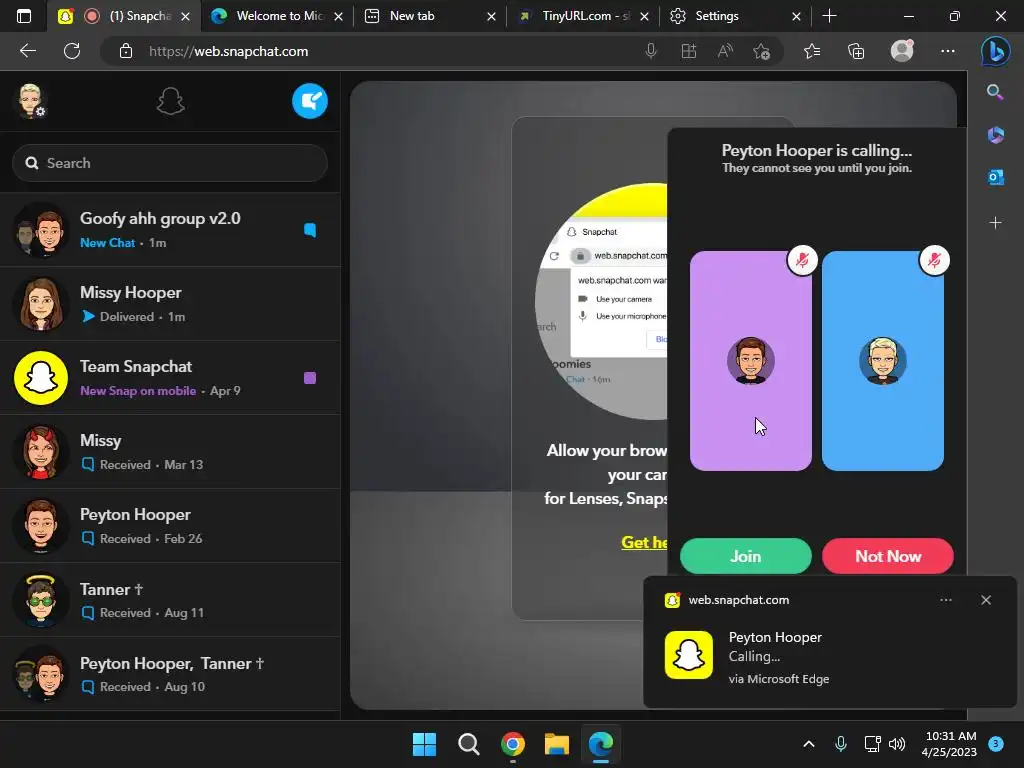Click the microphone permission icon in address bar
1024x768 pixels.
pos(650,51)
